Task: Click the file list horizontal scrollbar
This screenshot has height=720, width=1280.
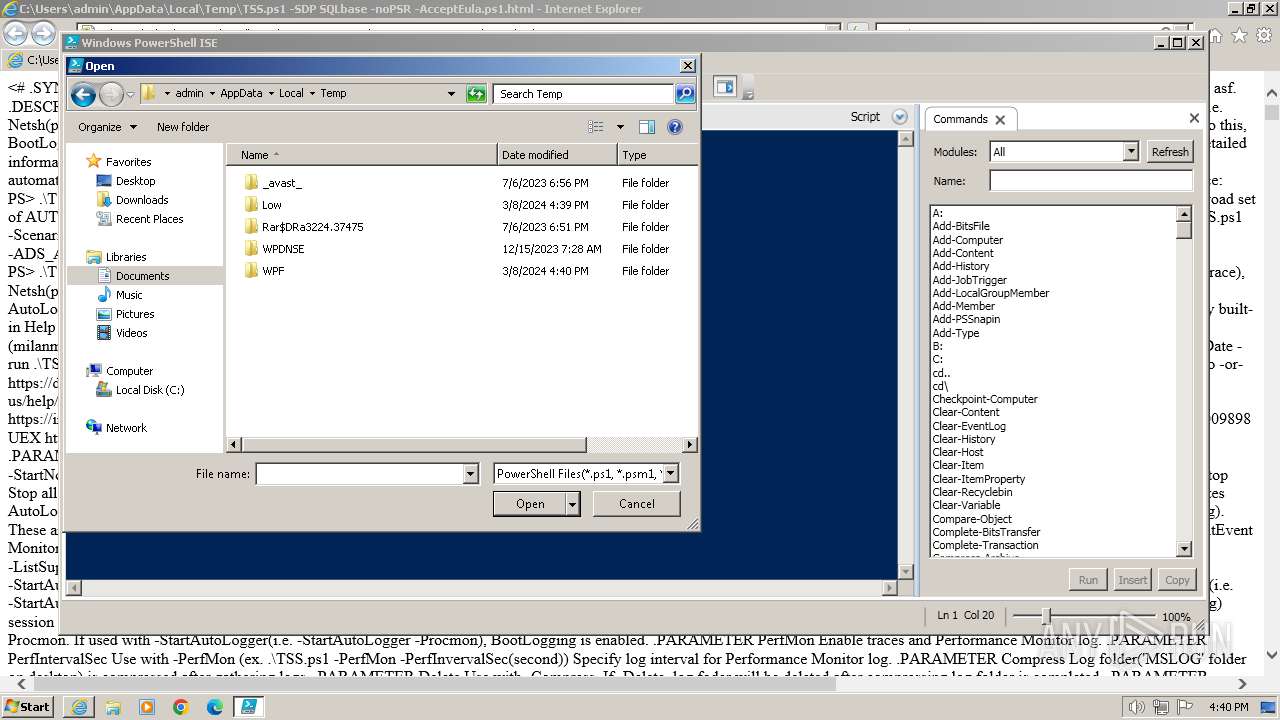Action: click(x=413, y=445)
